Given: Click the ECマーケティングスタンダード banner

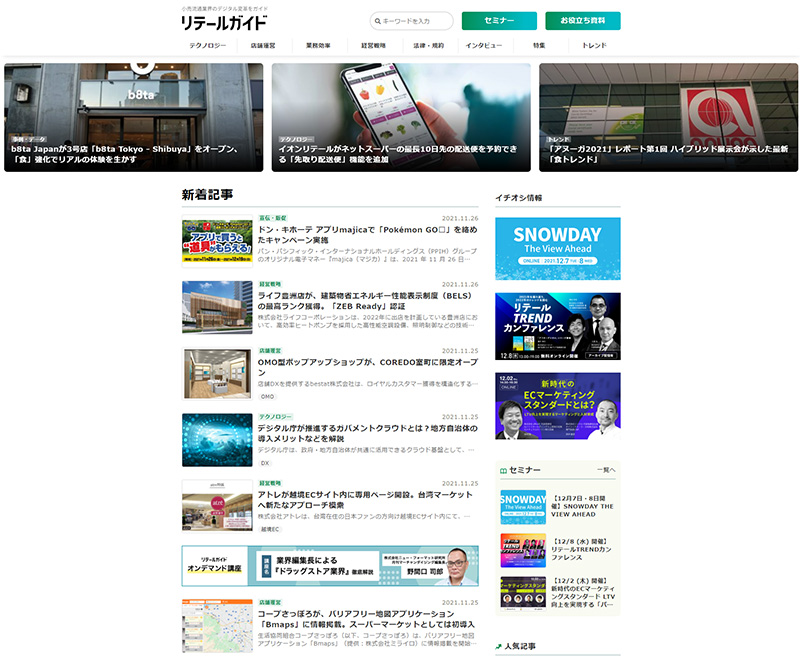Looking at the screenshot, I should point(557,406).
